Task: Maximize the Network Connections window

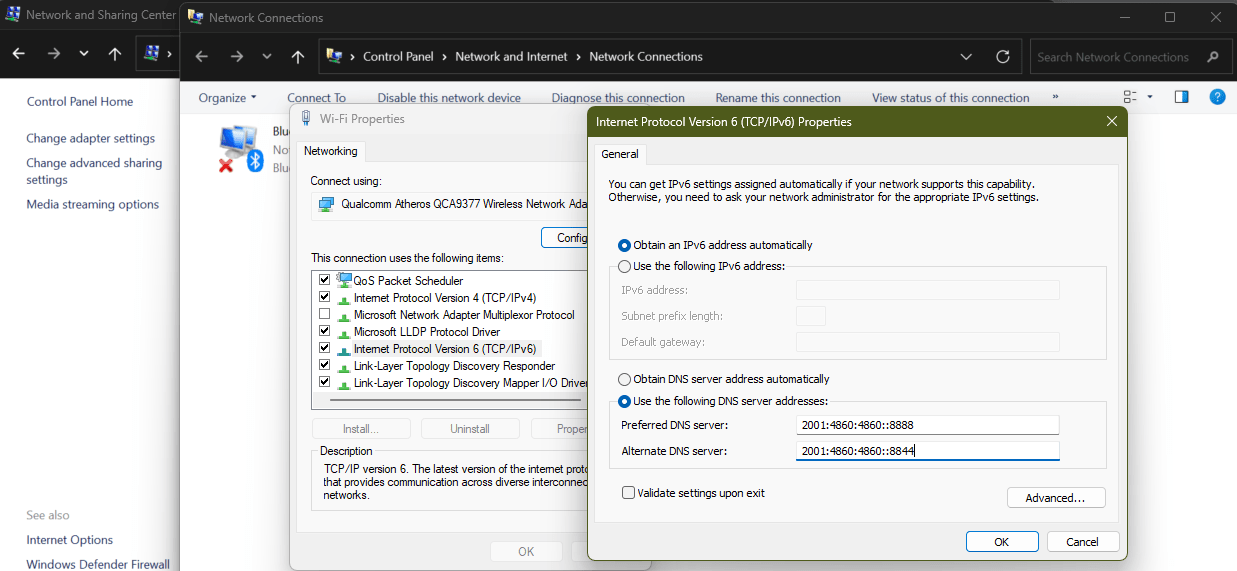Action: [1170, 17]
